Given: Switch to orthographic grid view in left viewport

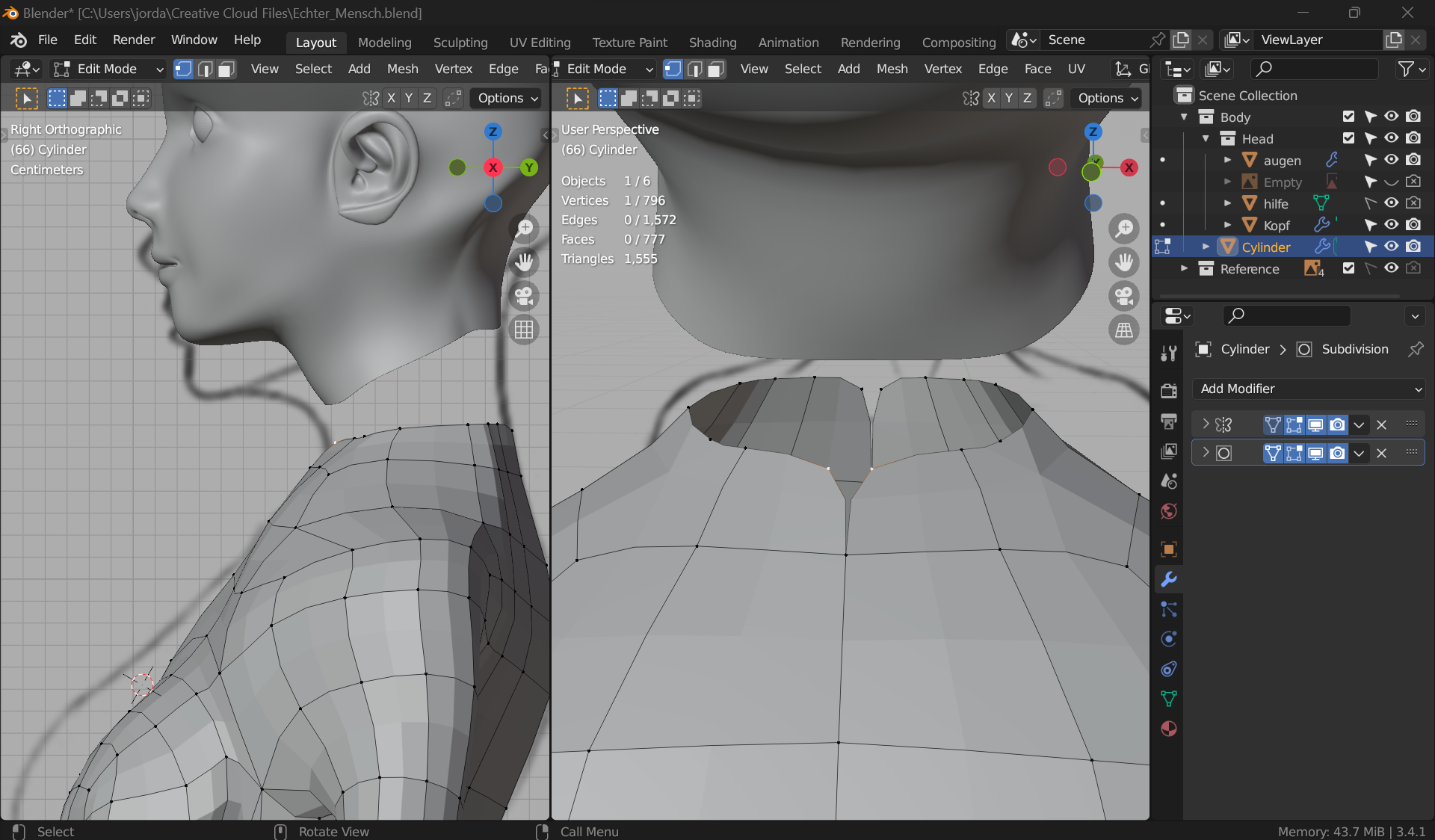Looking at the screenshot, I should point(524,330).
